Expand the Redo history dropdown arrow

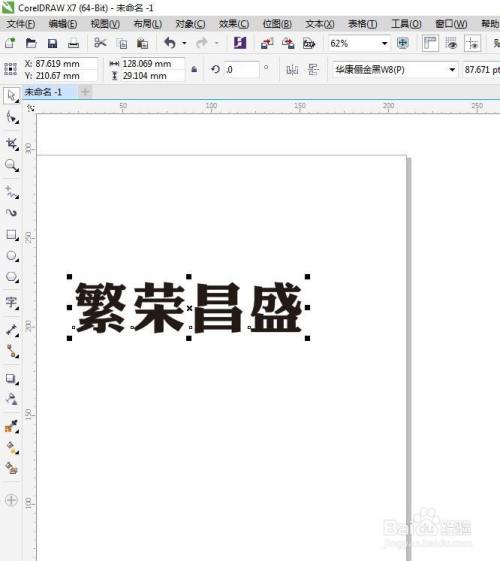click(x=217, y=43)
